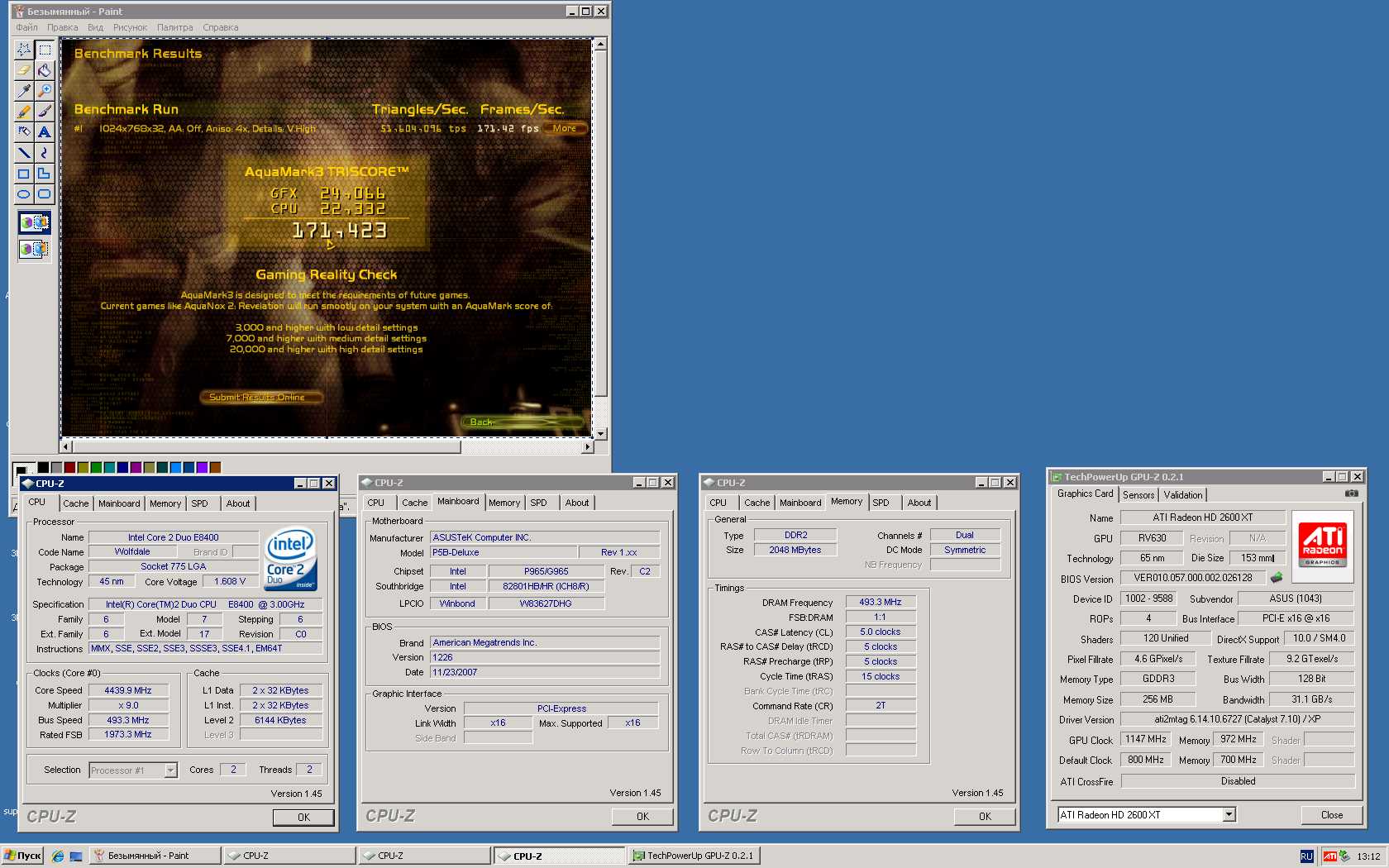The height and width of the screenshot is (868, 1389).
Task: Click OK in the CPU-Z Mainboard window
Action: coord(642,816)
